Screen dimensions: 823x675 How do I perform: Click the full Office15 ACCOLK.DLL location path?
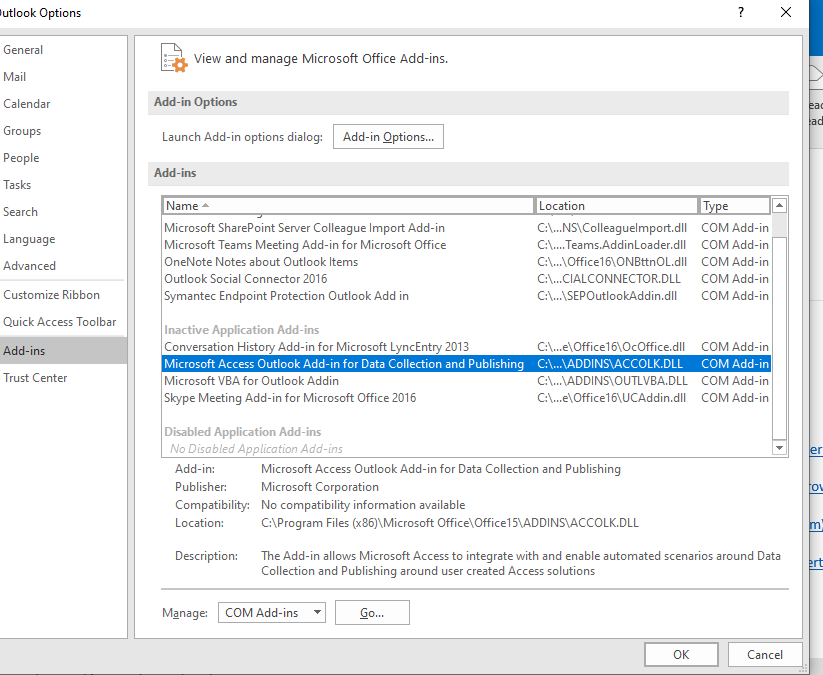click(x=450, y=523)
